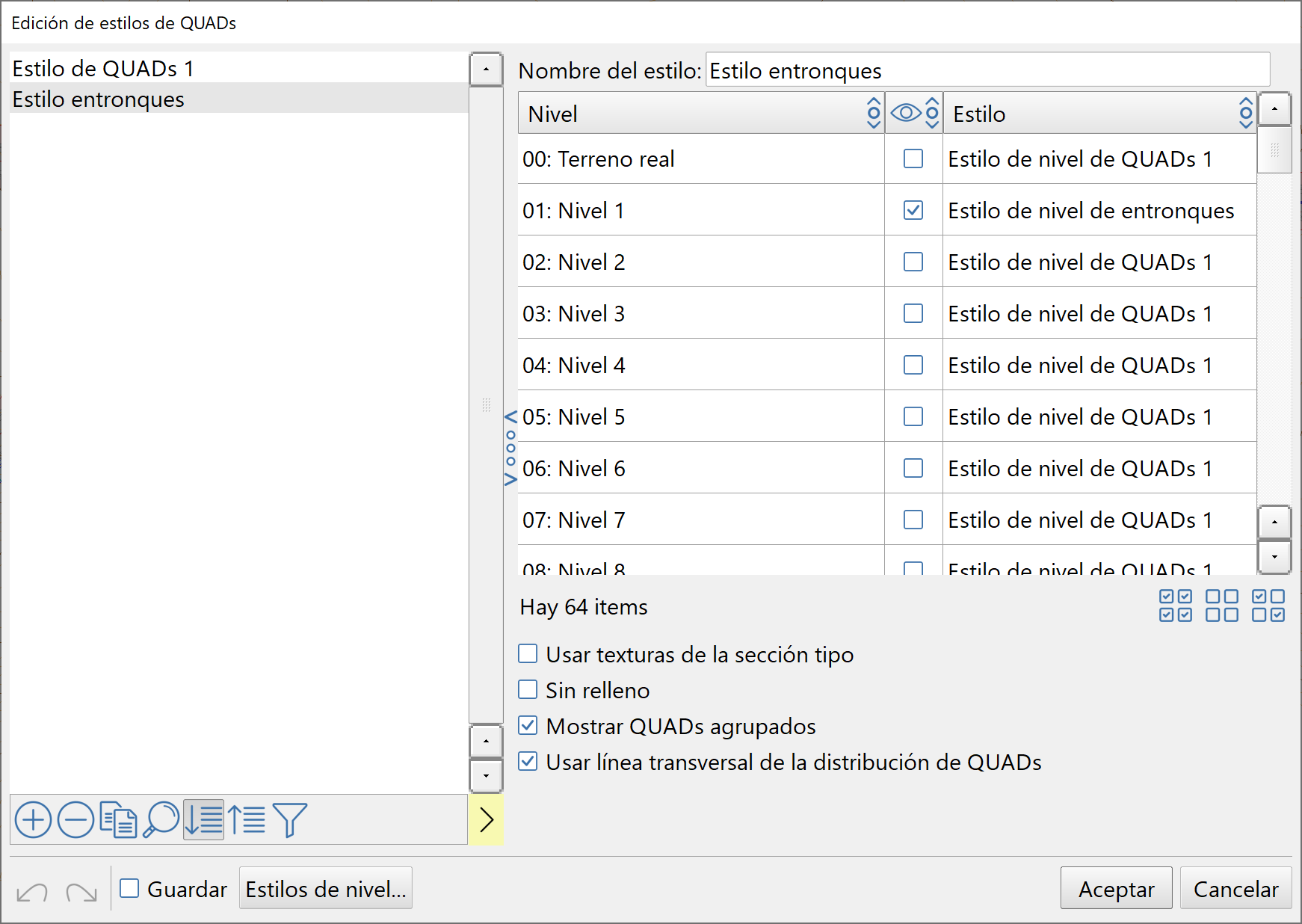
Task: Confirm changes with the Aceptar button
Action: click(x=1116, y=889)
